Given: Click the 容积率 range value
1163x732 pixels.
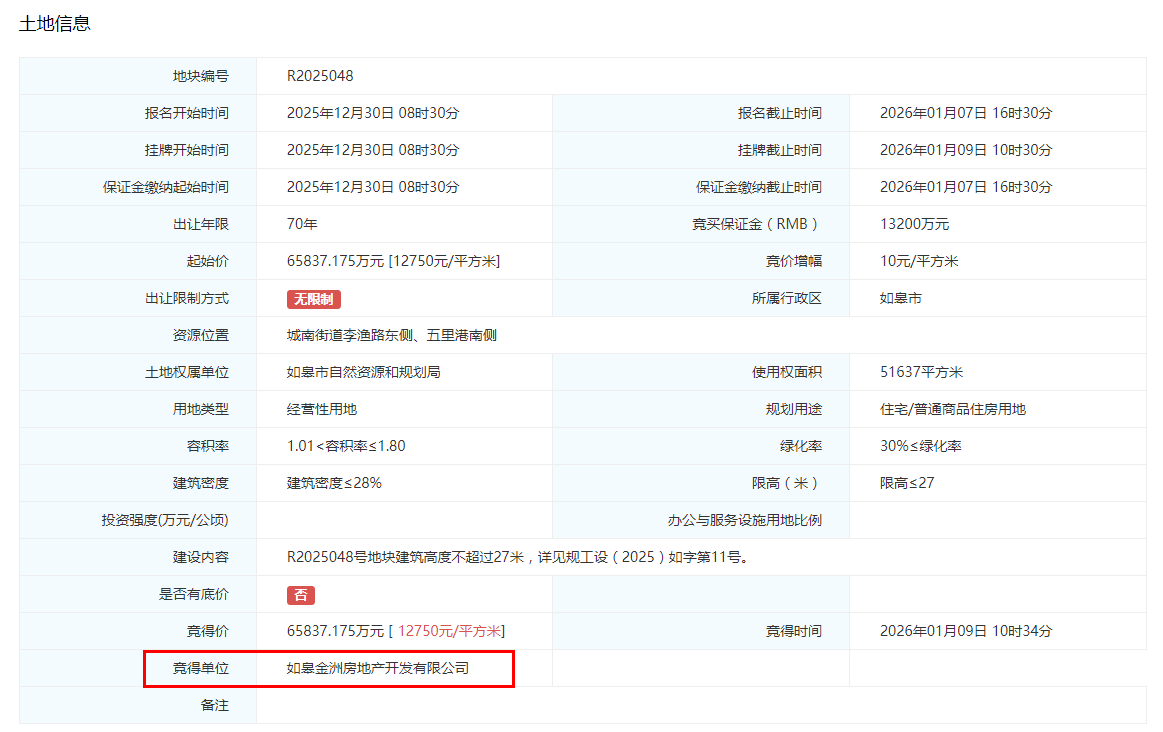Looking at the screenshot, I should 346,446.
